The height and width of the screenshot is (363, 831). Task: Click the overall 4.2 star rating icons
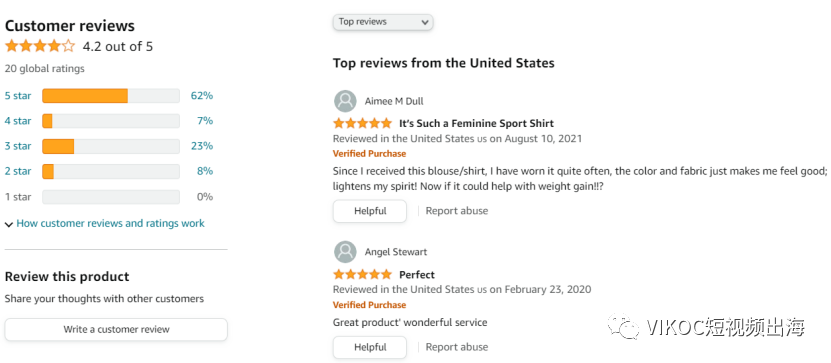[40, 46]
